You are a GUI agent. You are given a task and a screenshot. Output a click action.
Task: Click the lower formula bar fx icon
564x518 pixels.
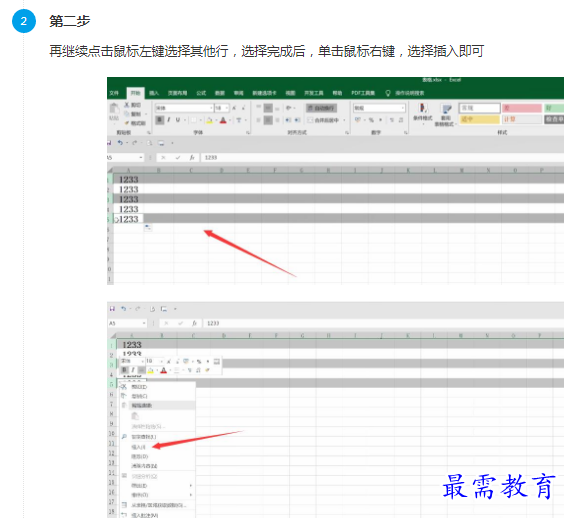[195, 323]
